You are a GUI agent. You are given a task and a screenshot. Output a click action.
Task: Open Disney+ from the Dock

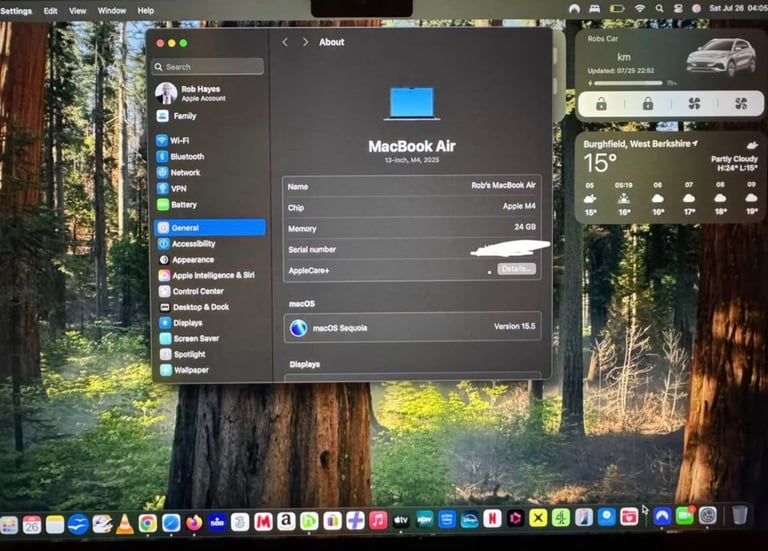[469, 519]
